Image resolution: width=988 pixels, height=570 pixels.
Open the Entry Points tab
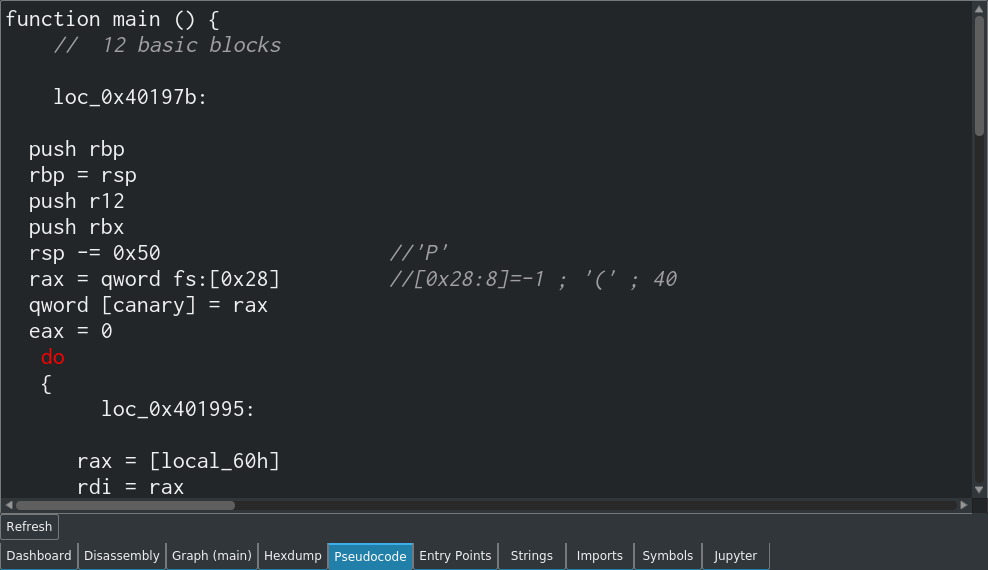pyautogui.click(x=455, y=556)
